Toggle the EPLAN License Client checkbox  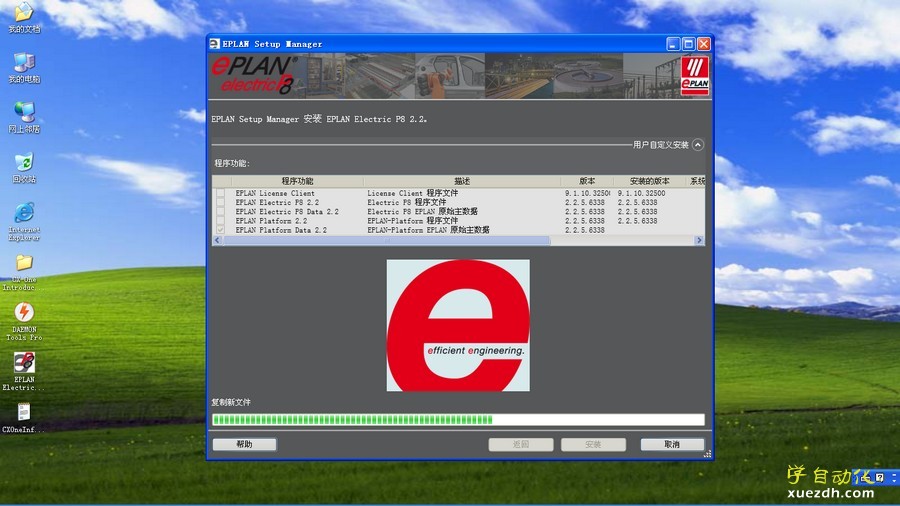click(x=220, y=193)
